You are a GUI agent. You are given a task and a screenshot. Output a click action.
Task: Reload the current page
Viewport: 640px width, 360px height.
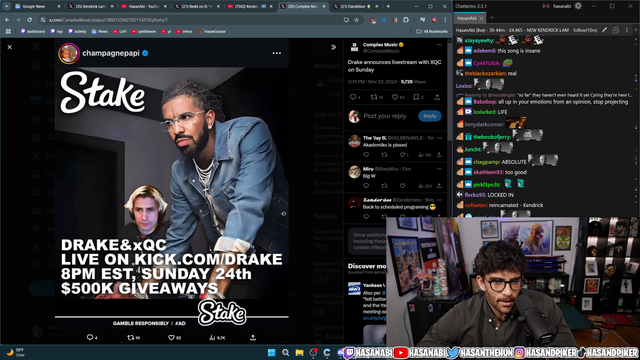[x=29, y=20]
